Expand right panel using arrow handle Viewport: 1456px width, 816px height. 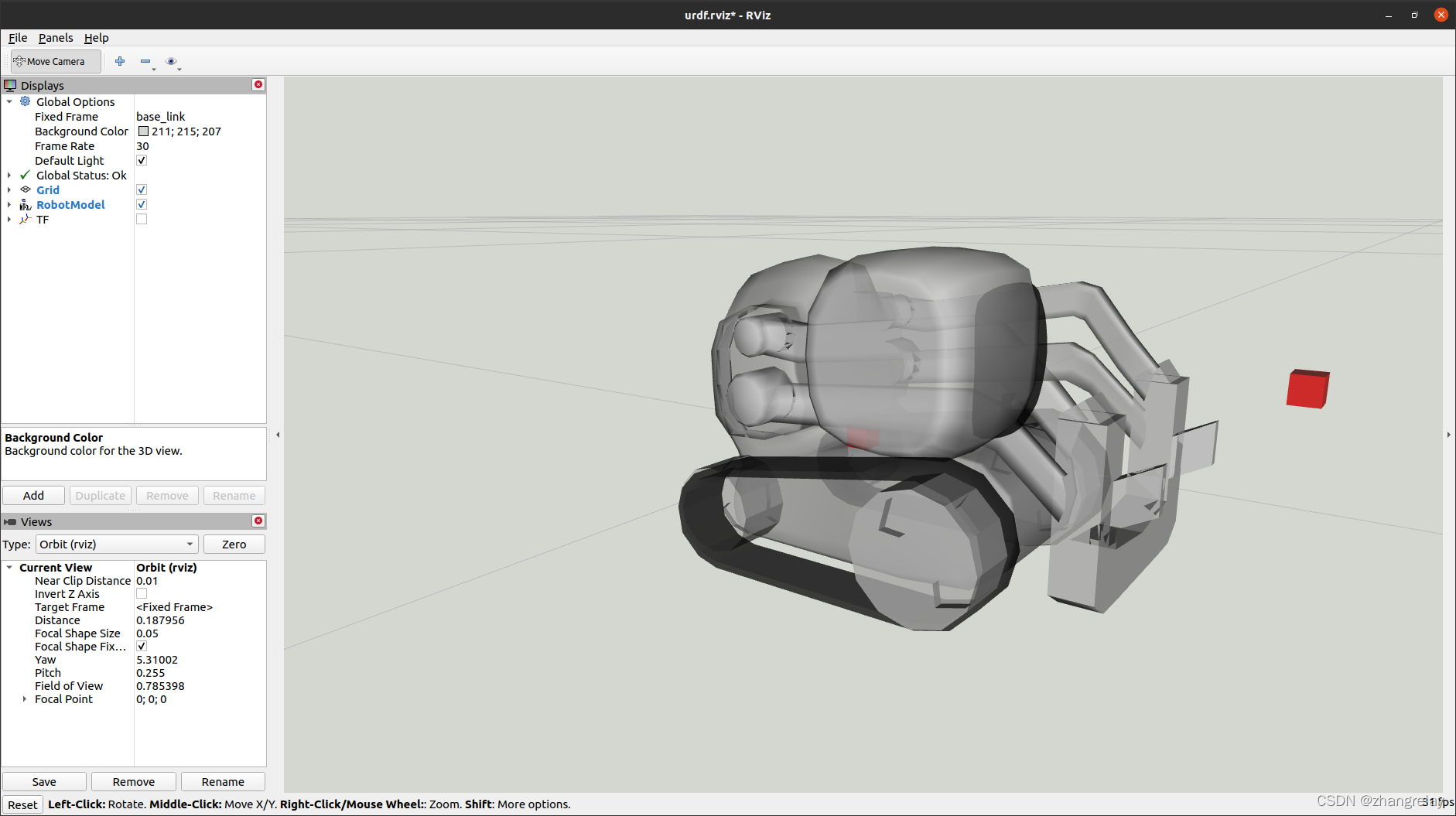(x=1448, y=435)
